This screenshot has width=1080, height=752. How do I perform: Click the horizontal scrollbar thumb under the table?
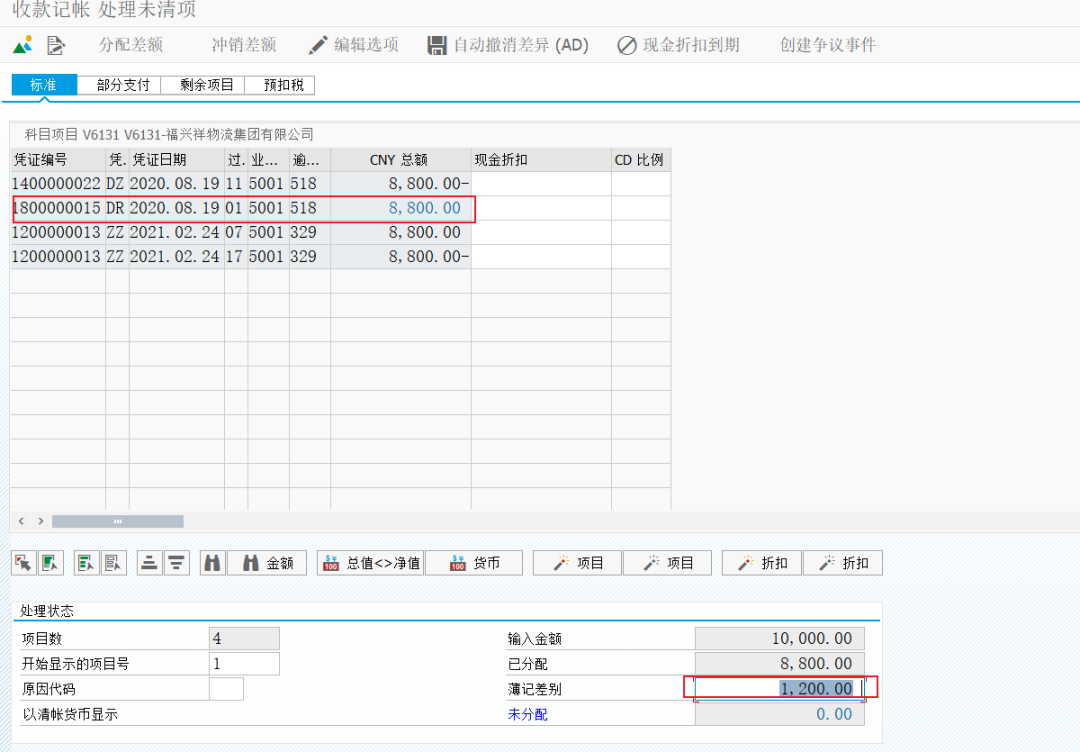[x=118, y=521]
